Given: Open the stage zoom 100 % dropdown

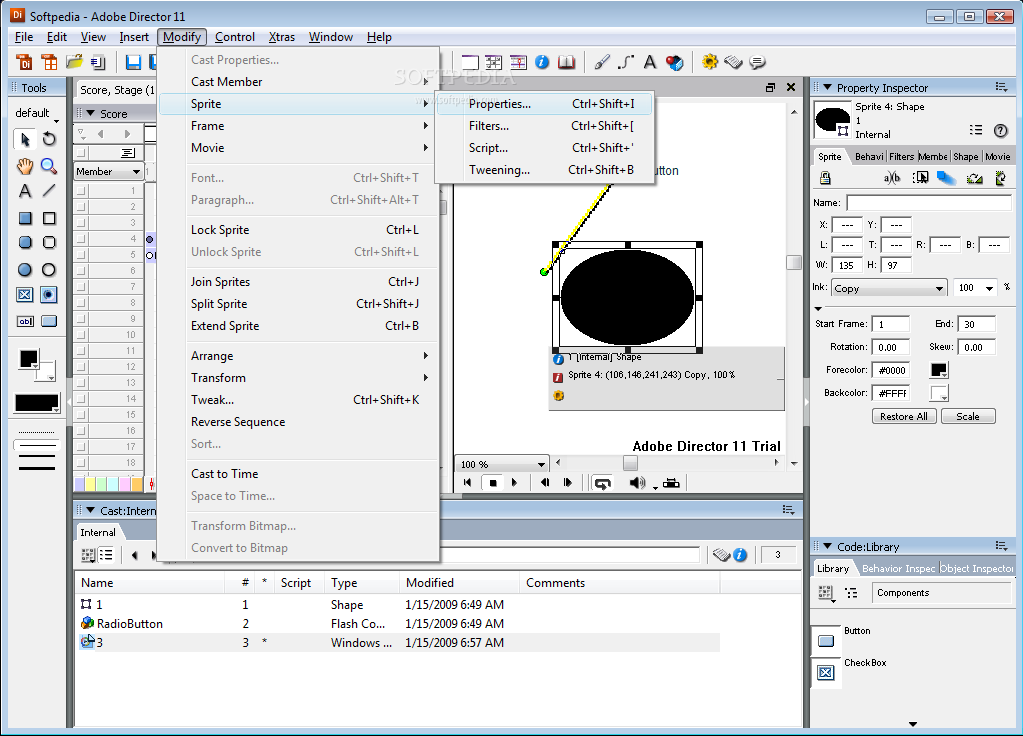Looking at the screenshot, I should pos(502,464).
